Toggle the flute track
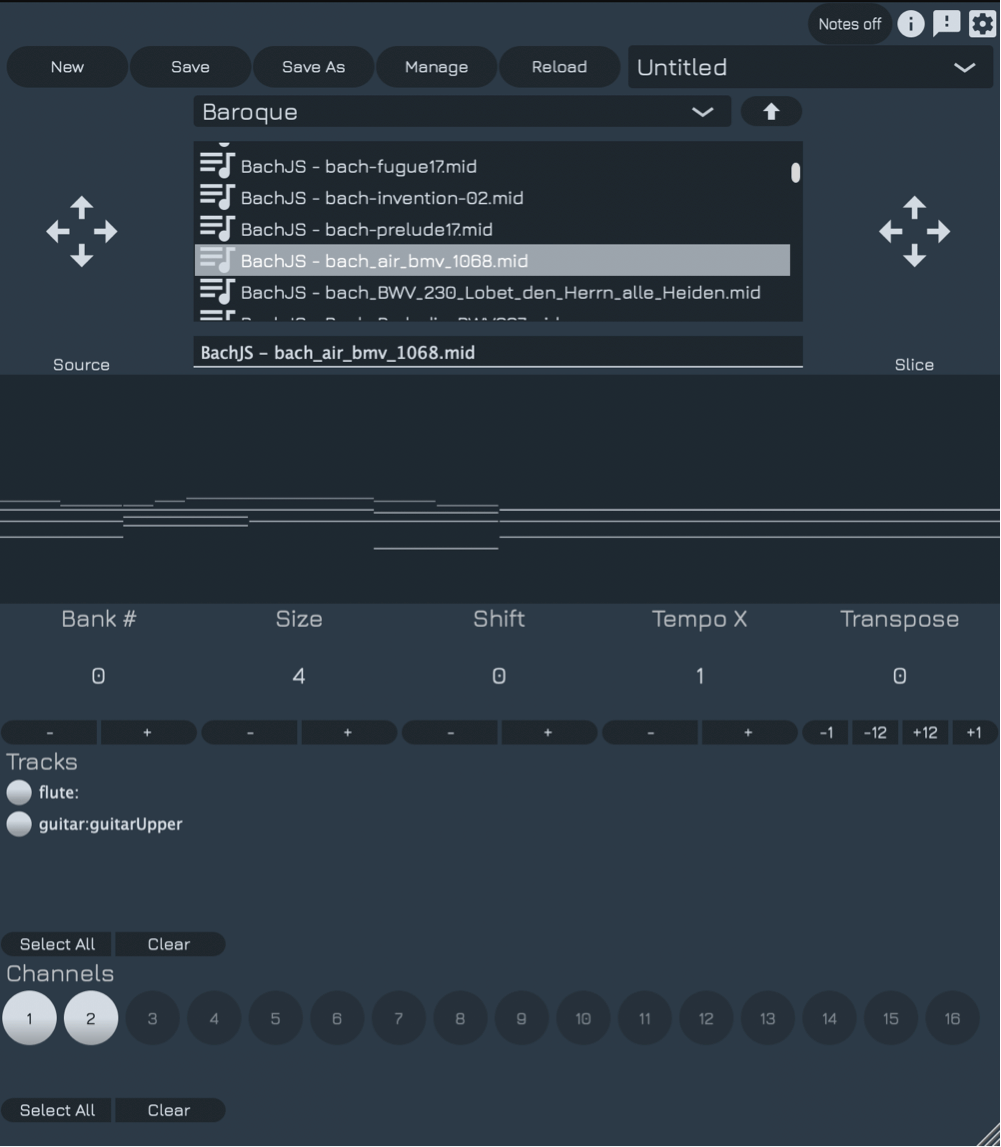1001x1147 pixels. pyautogui.click(x=19, y=792)
